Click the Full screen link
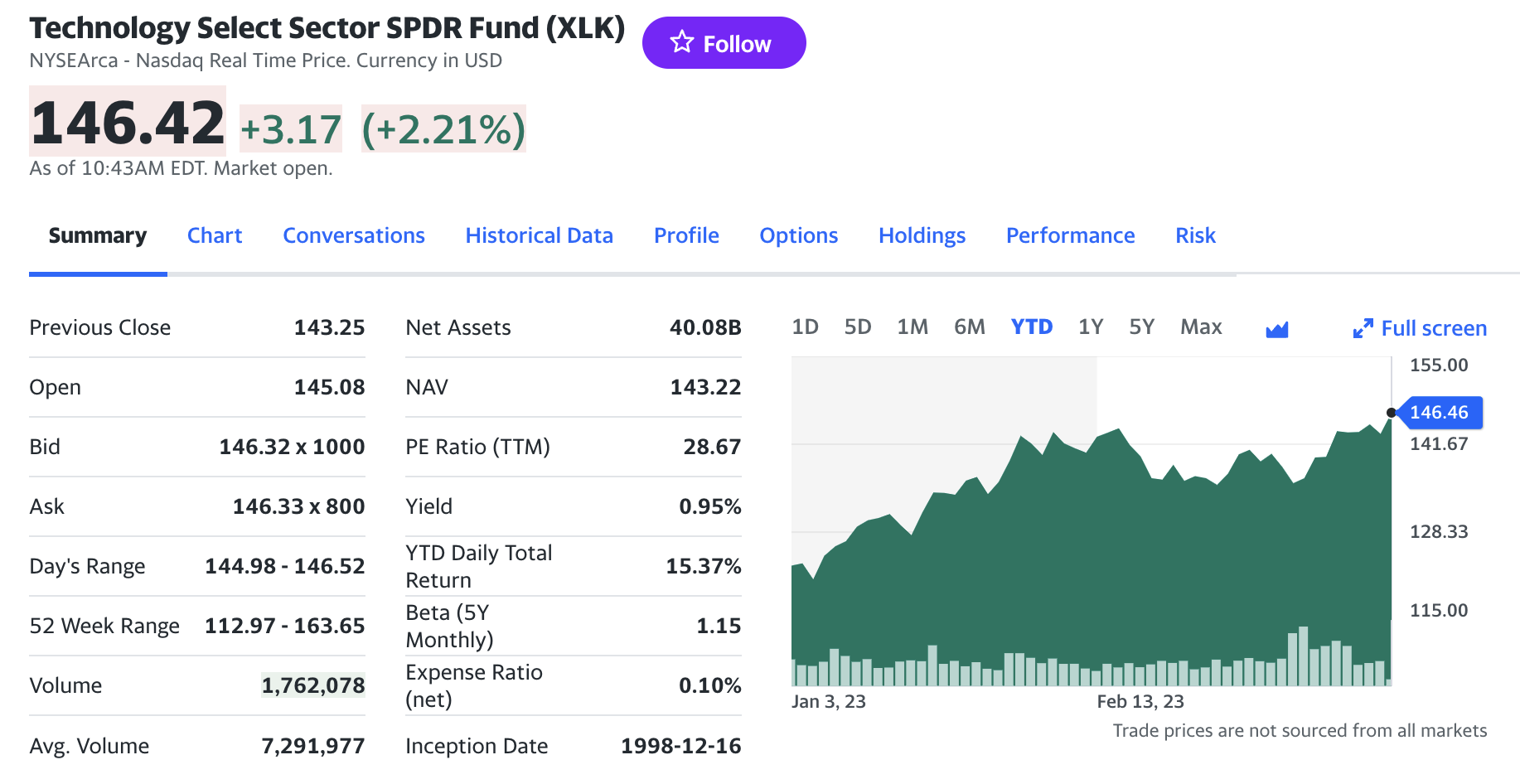This screenshot has width=1520, height=784. pos(1433,329)
